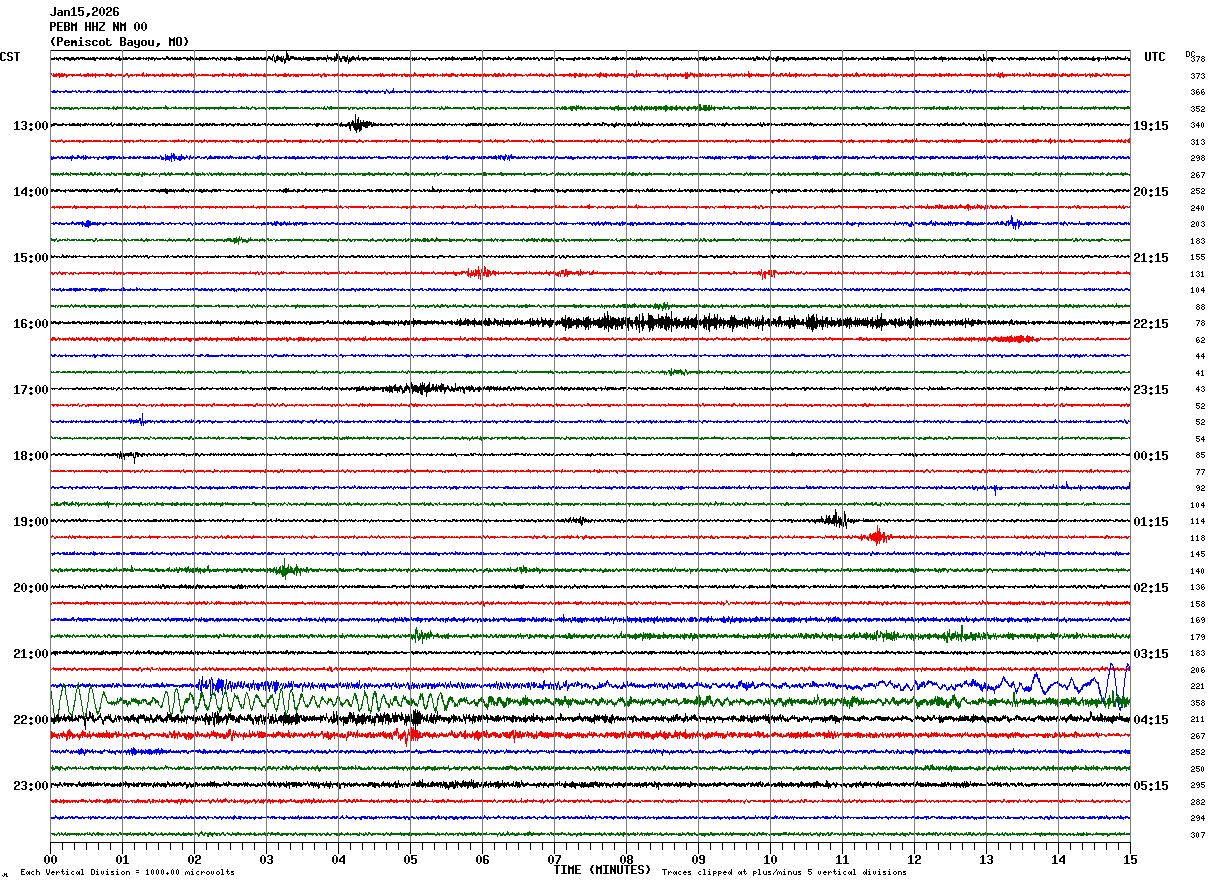The height and width of the screenshot is (886, 1210).
Task: Click the DC offset value "378"
Action: pyautogui.click(x=1197, y=59)
